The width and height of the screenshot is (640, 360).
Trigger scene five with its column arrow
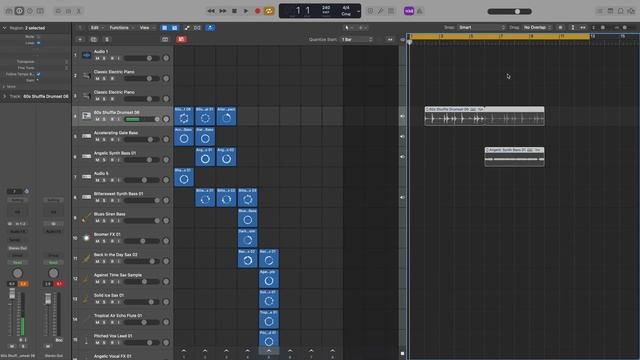[269, 351]
